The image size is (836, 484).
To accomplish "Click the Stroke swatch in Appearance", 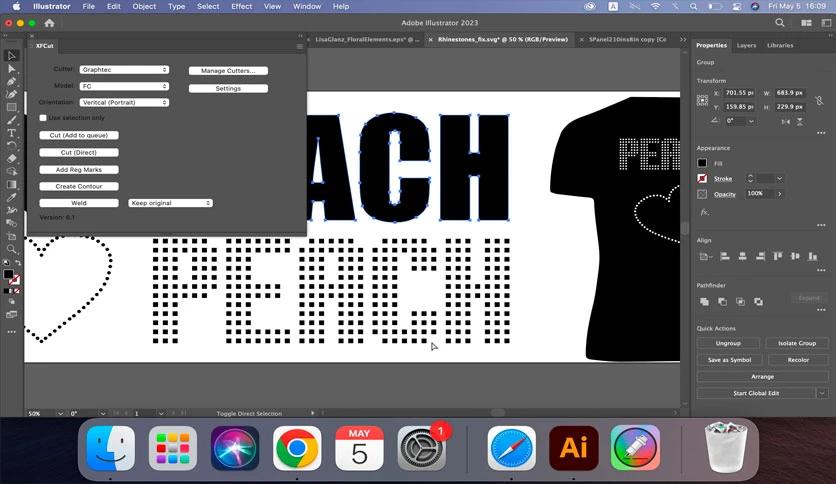I will point(702,179).
